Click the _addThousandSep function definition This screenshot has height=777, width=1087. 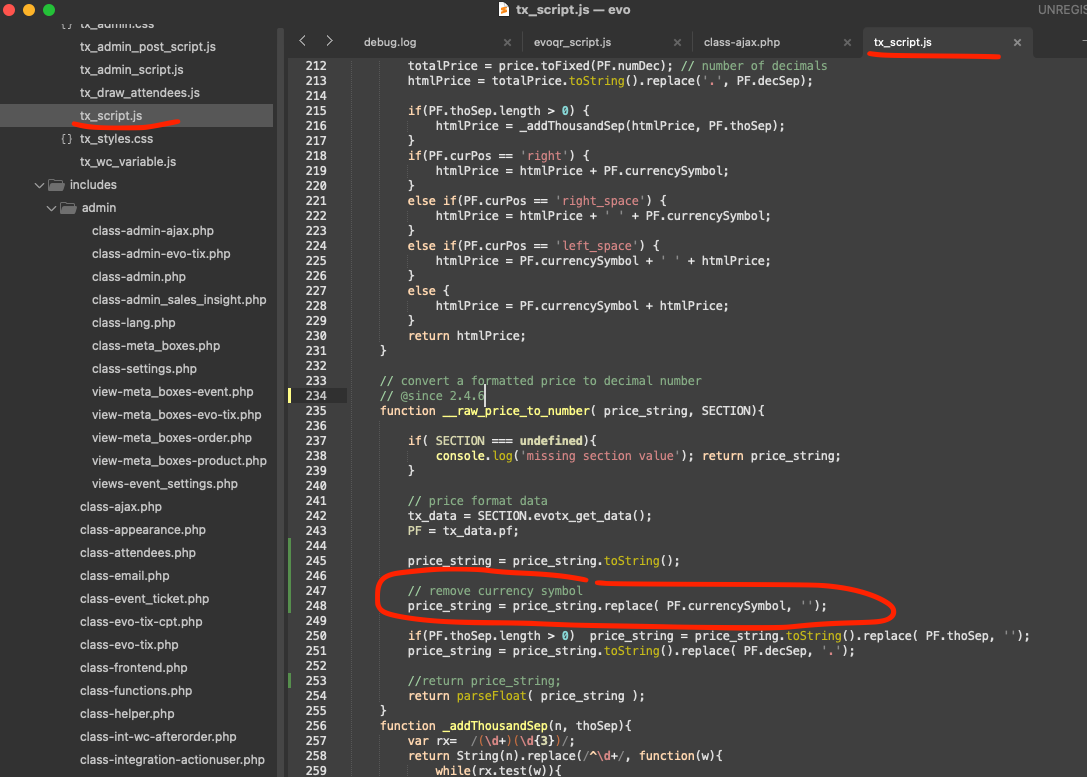pyautogui.click(x=505, y=726)
